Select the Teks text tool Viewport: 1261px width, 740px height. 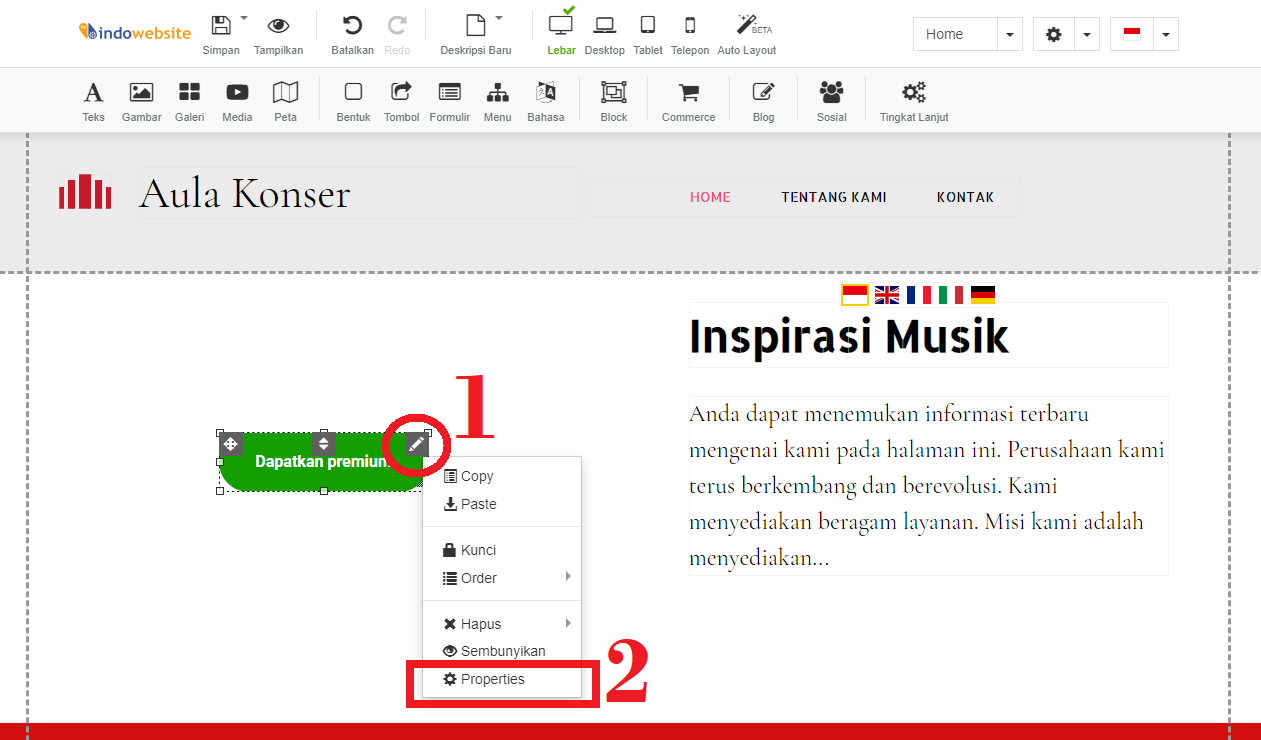(x=93, y=103)
